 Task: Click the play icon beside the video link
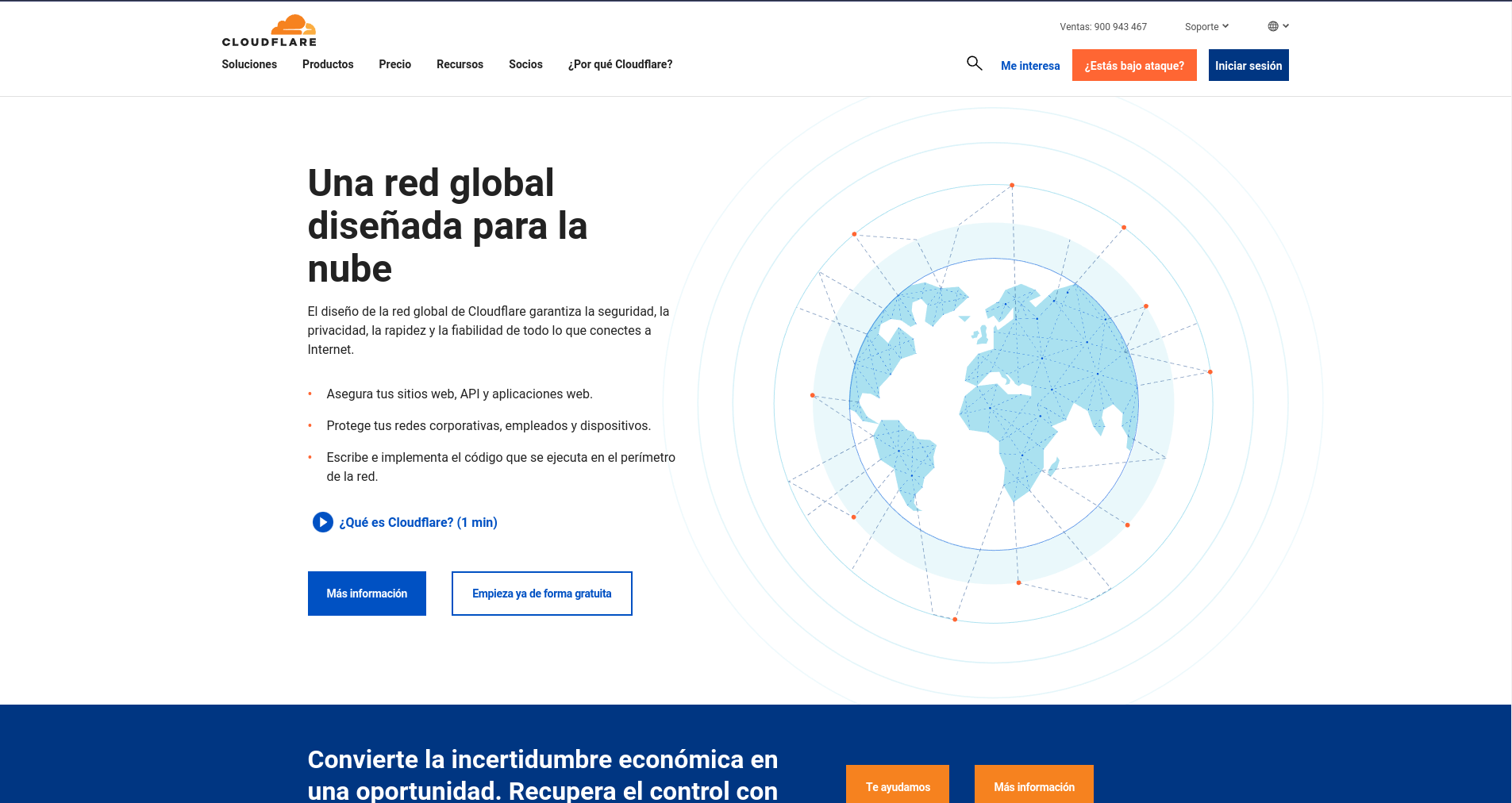tap(321, 522)
